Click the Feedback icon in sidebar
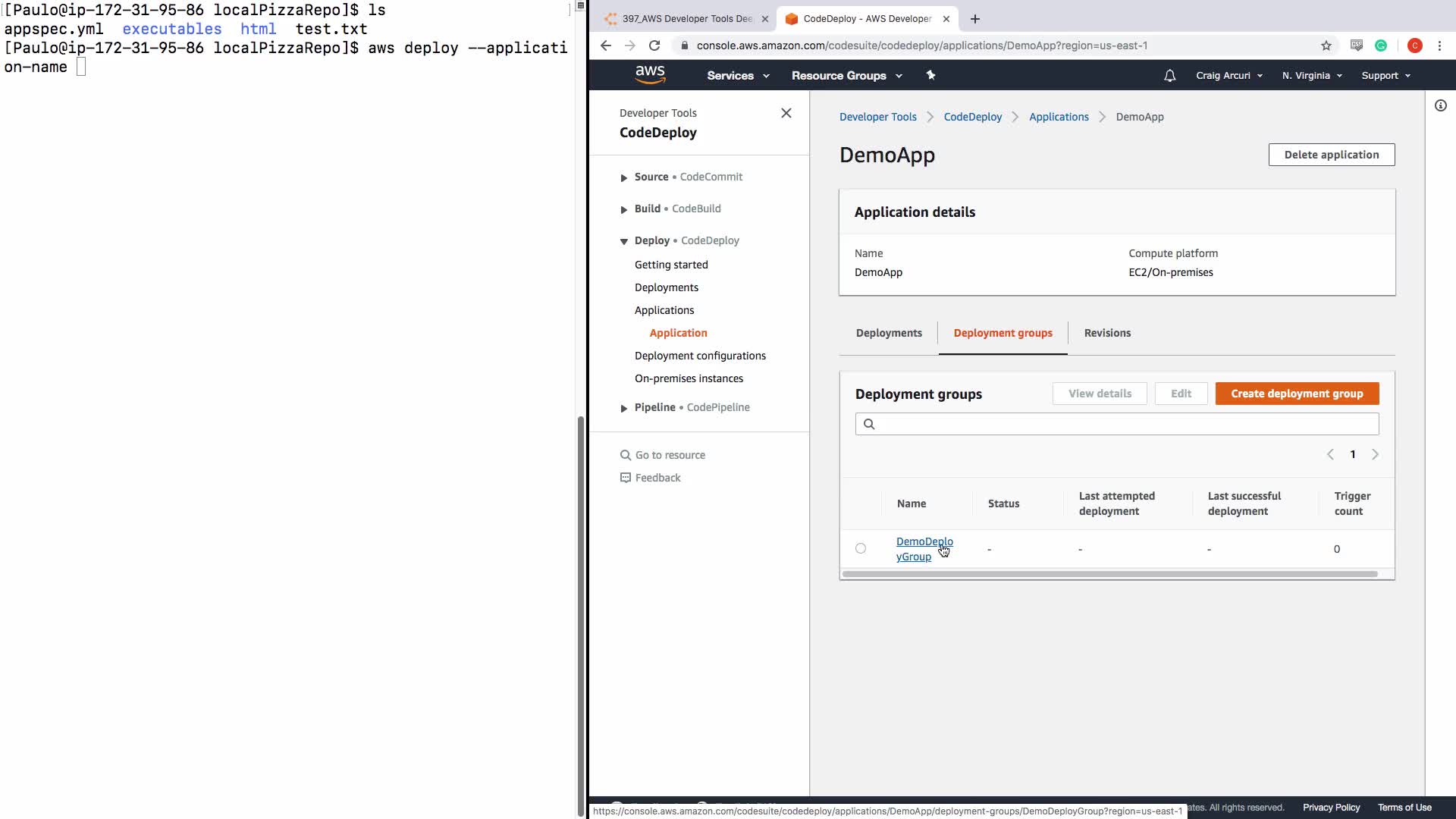Image resolution: width=1456 pixels, height=819 pixels. pos(626,478)
